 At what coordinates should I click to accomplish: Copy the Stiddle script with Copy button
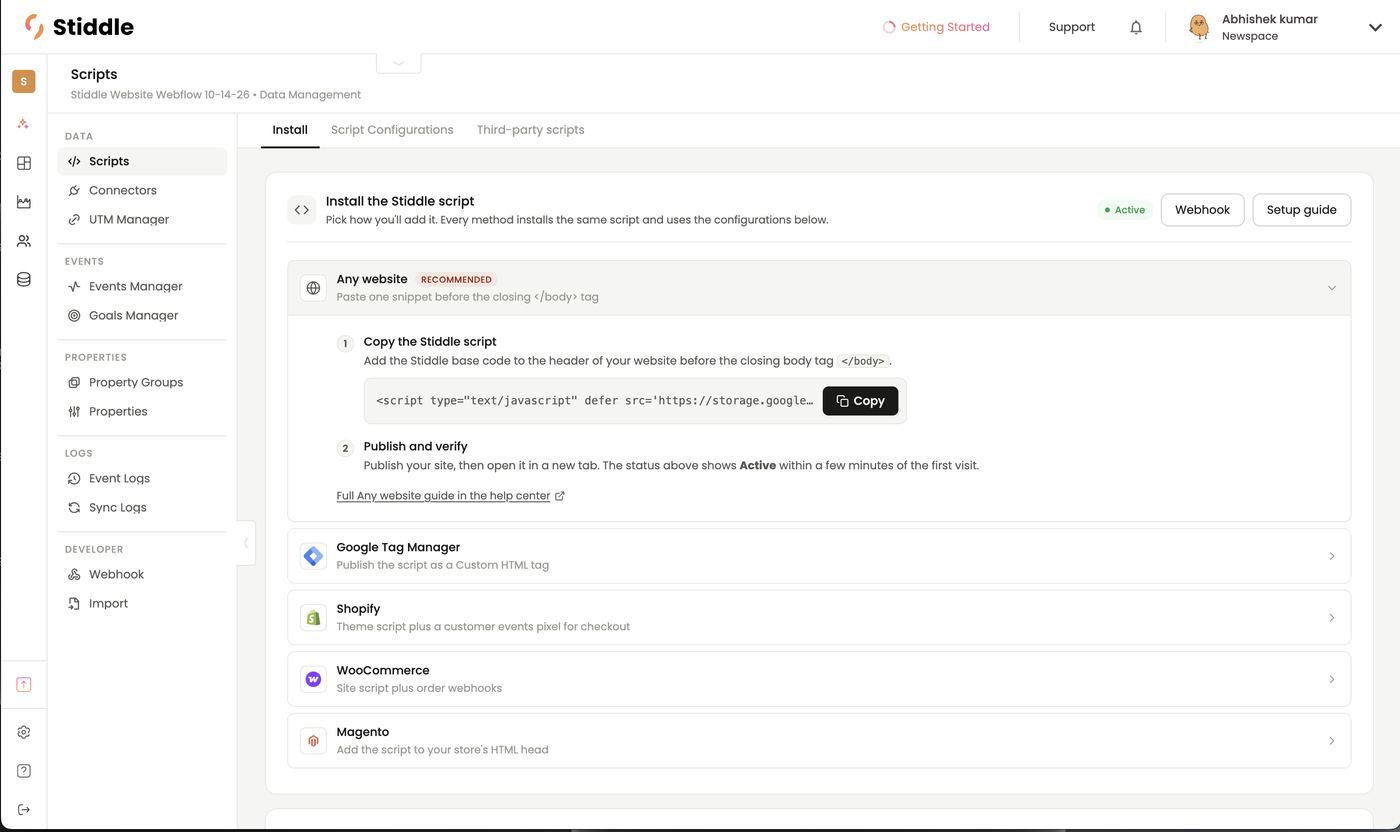tap(860, 401)
